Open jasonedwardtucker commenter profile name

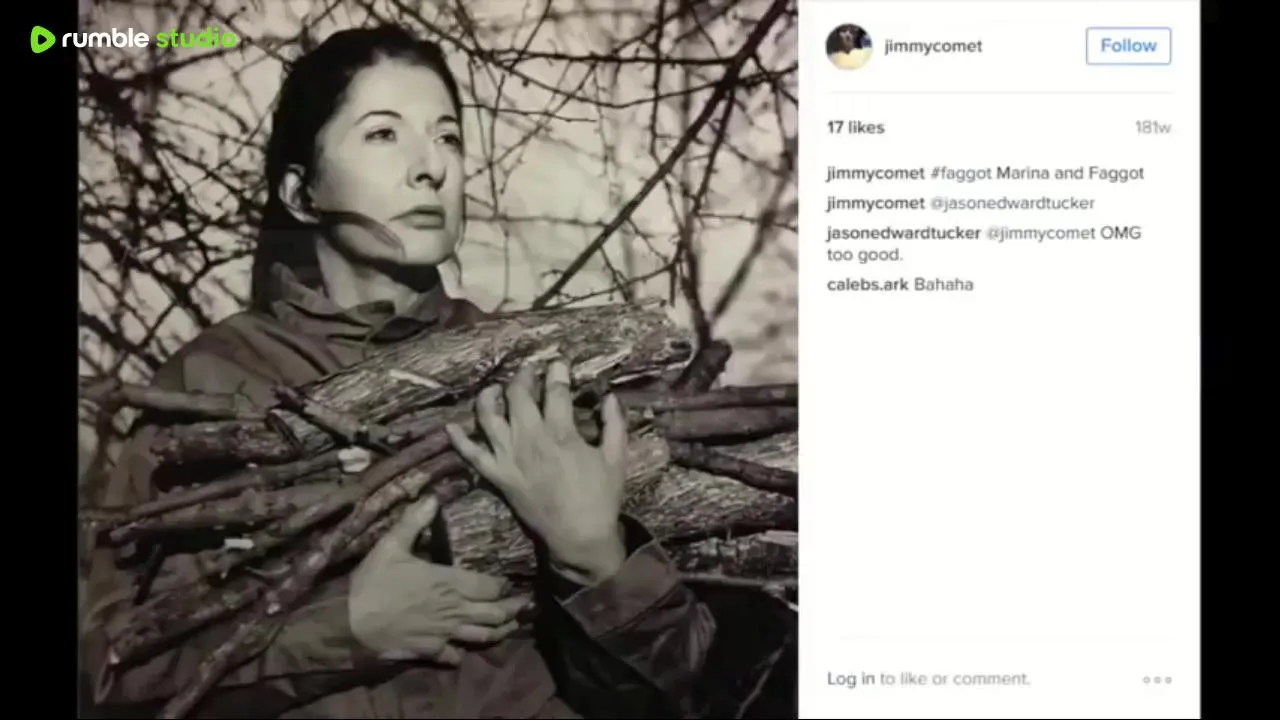pos(903,233)
